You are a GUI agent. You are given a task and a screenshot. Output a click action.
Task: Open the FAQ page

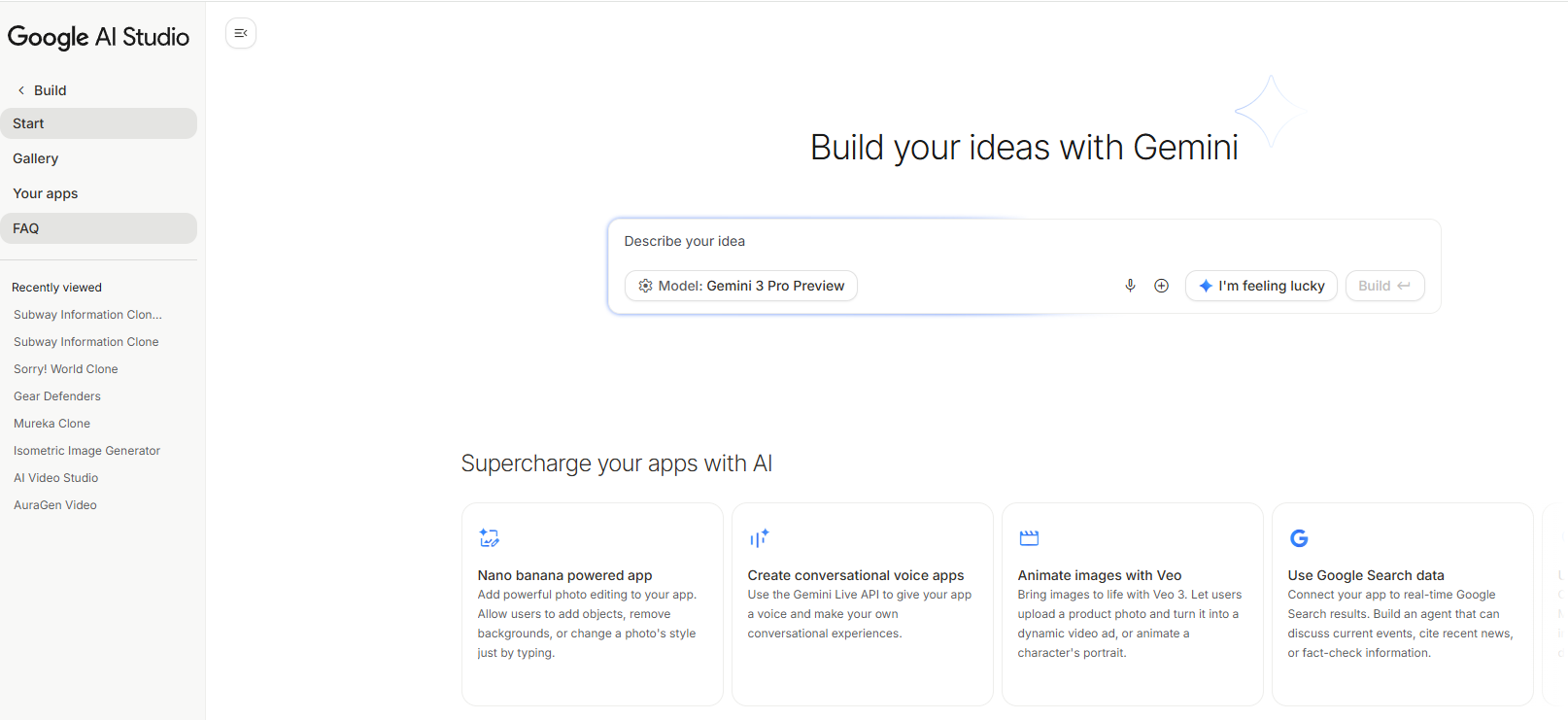25,227
